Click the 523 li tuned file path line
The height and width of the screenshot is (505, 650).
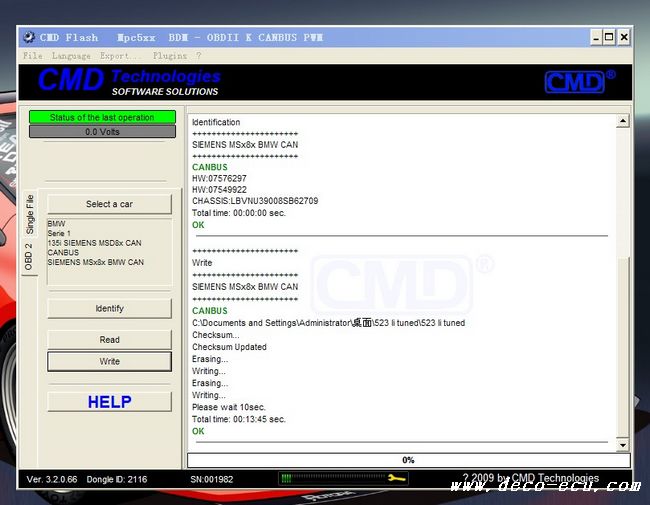coord(328,323)
